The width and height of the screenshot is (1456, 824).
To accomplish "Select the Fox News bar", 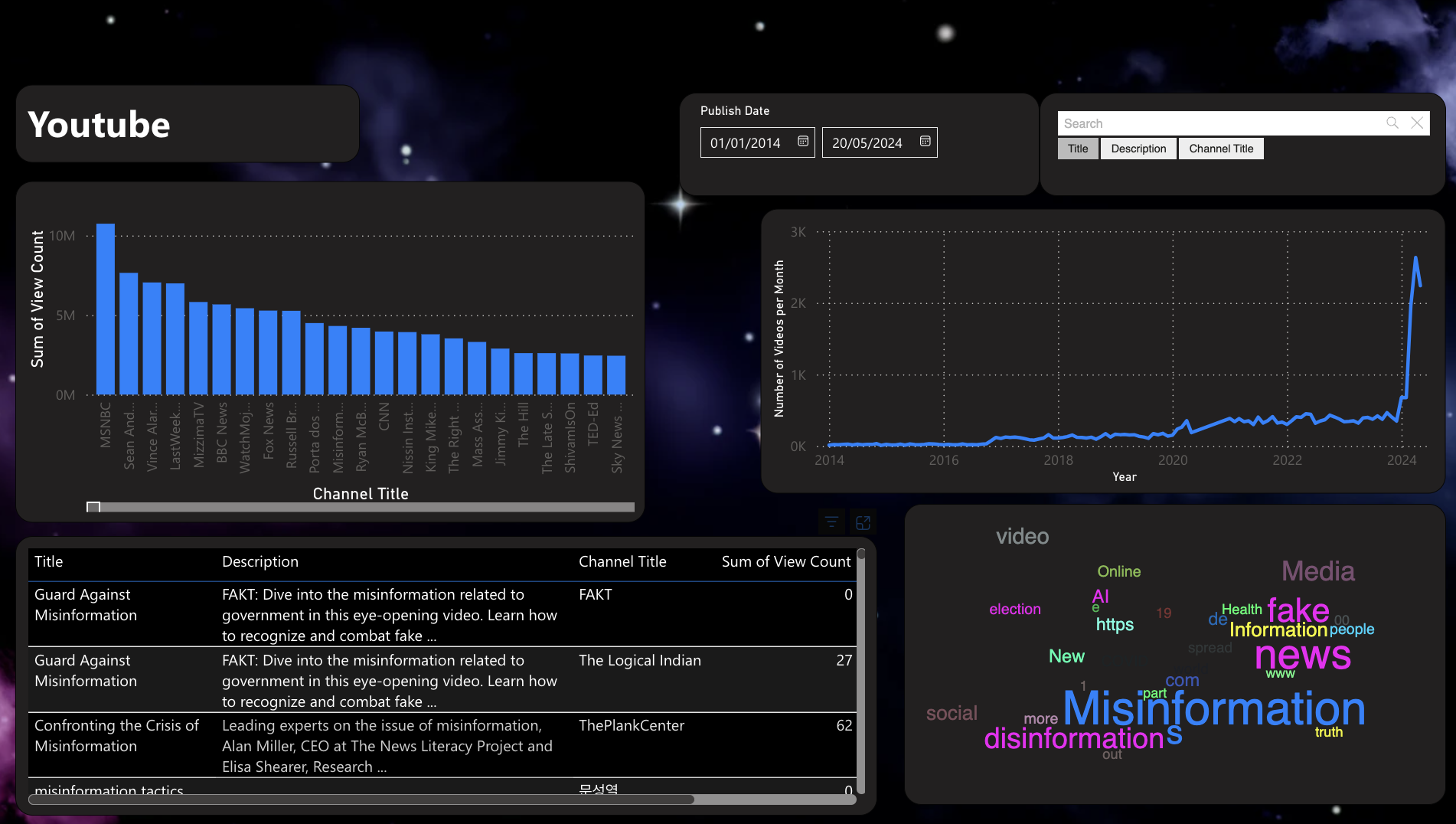I will tap(268, 353).
